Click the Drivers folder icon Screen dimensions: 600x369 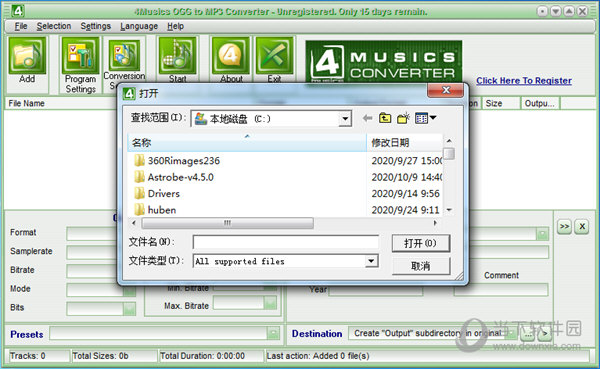click(139, 193)
